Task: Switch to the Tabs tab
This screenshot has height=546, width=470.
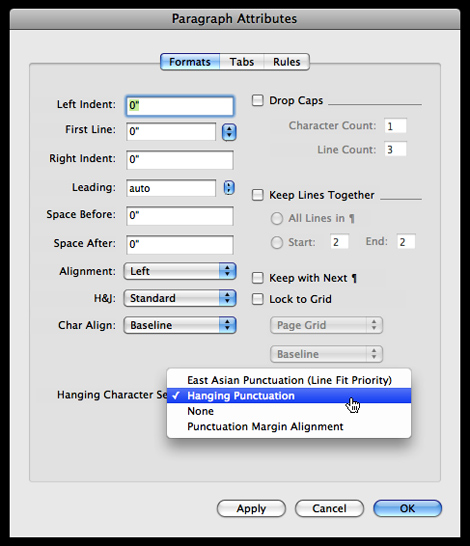Action: coord(242,62)
